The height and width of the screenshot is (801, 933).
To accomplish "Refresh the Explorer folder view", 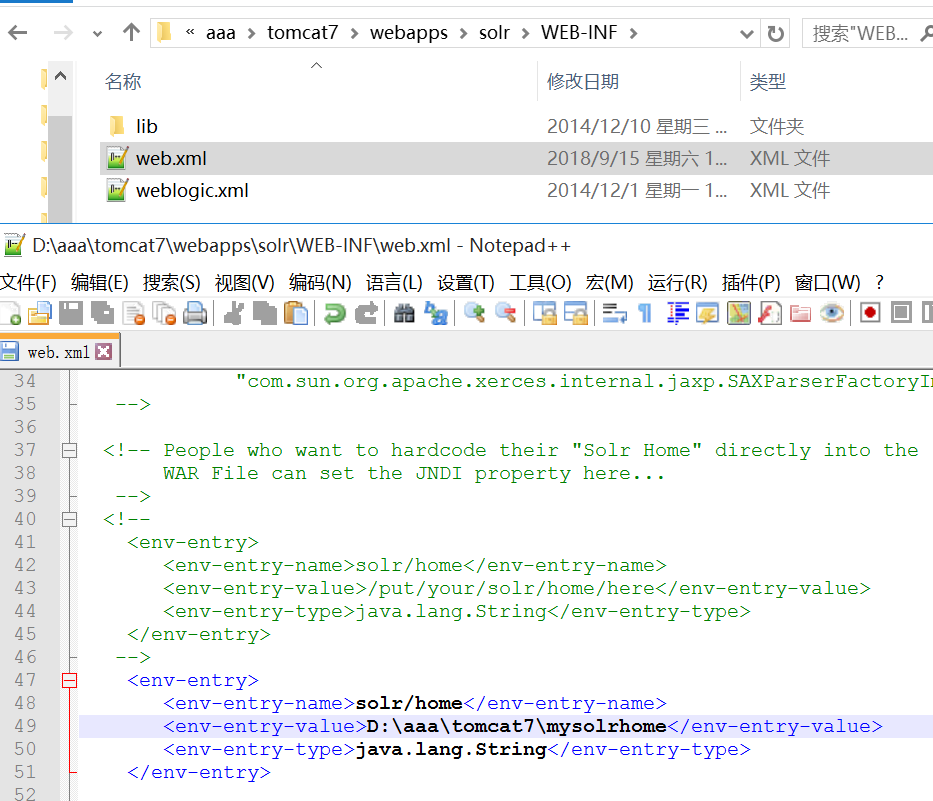I will (775, 33).
